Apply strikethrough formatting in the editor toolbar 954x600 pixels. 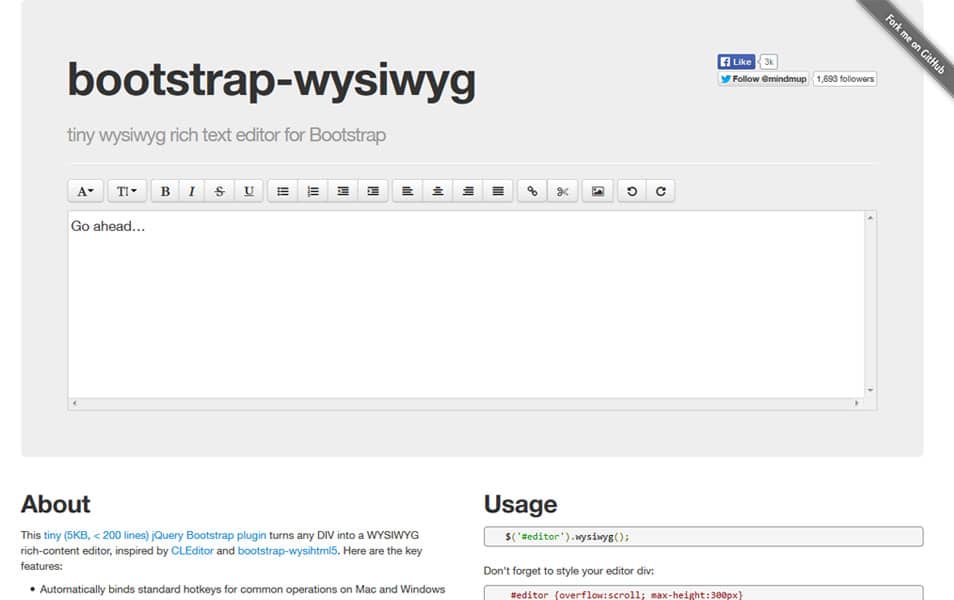click(x=219, y=190)
